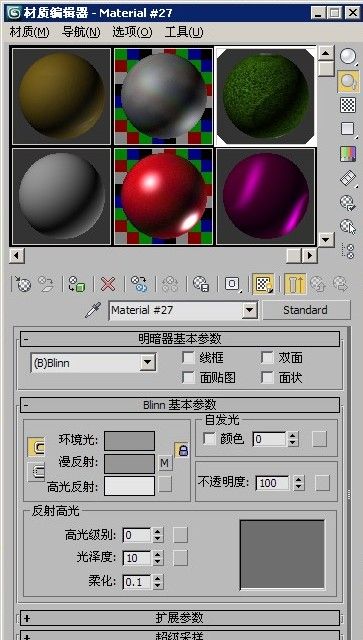Image resolution: width=363 pixels, height=640 pixels.
Task: Select the red glossy sphere sample slot
Action: [x=163, y=196]
